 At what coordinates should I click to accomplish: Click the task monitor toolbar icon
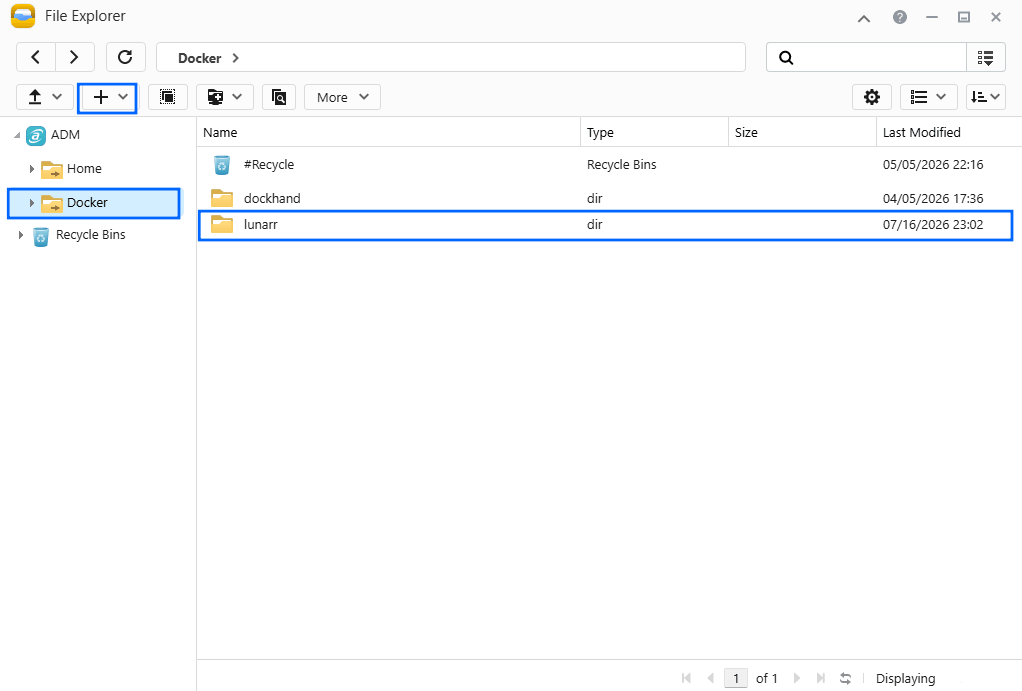279,97
